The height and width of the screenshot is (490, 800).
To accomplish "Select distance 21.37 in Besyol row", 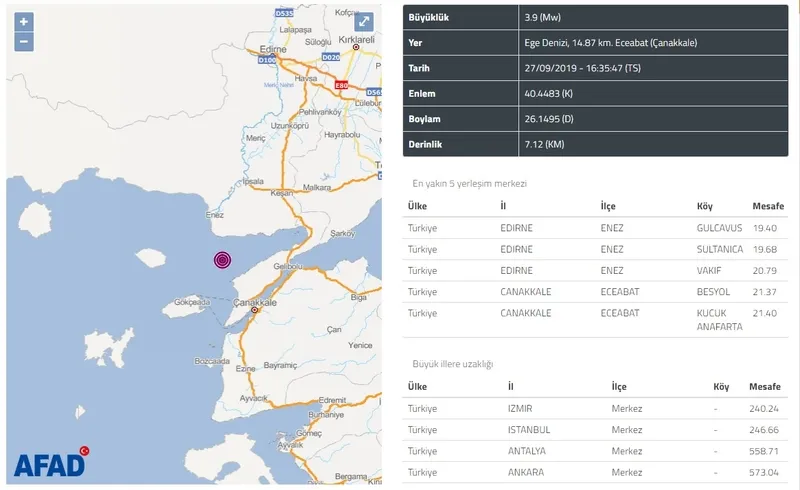I will [x=764, y=292].
